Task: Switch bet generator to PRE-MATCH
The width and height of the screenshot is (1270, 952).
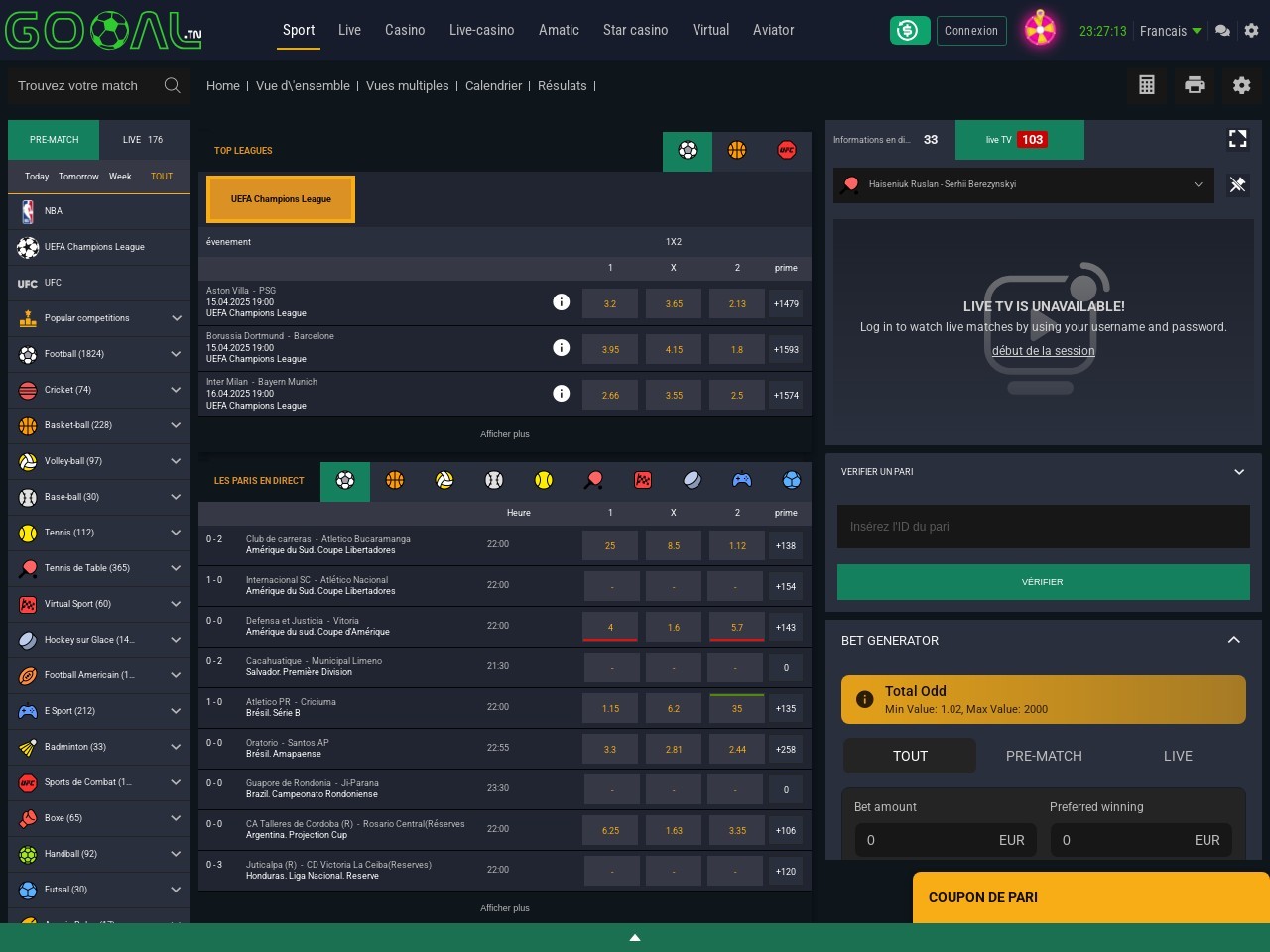Action: point(1044,756)
